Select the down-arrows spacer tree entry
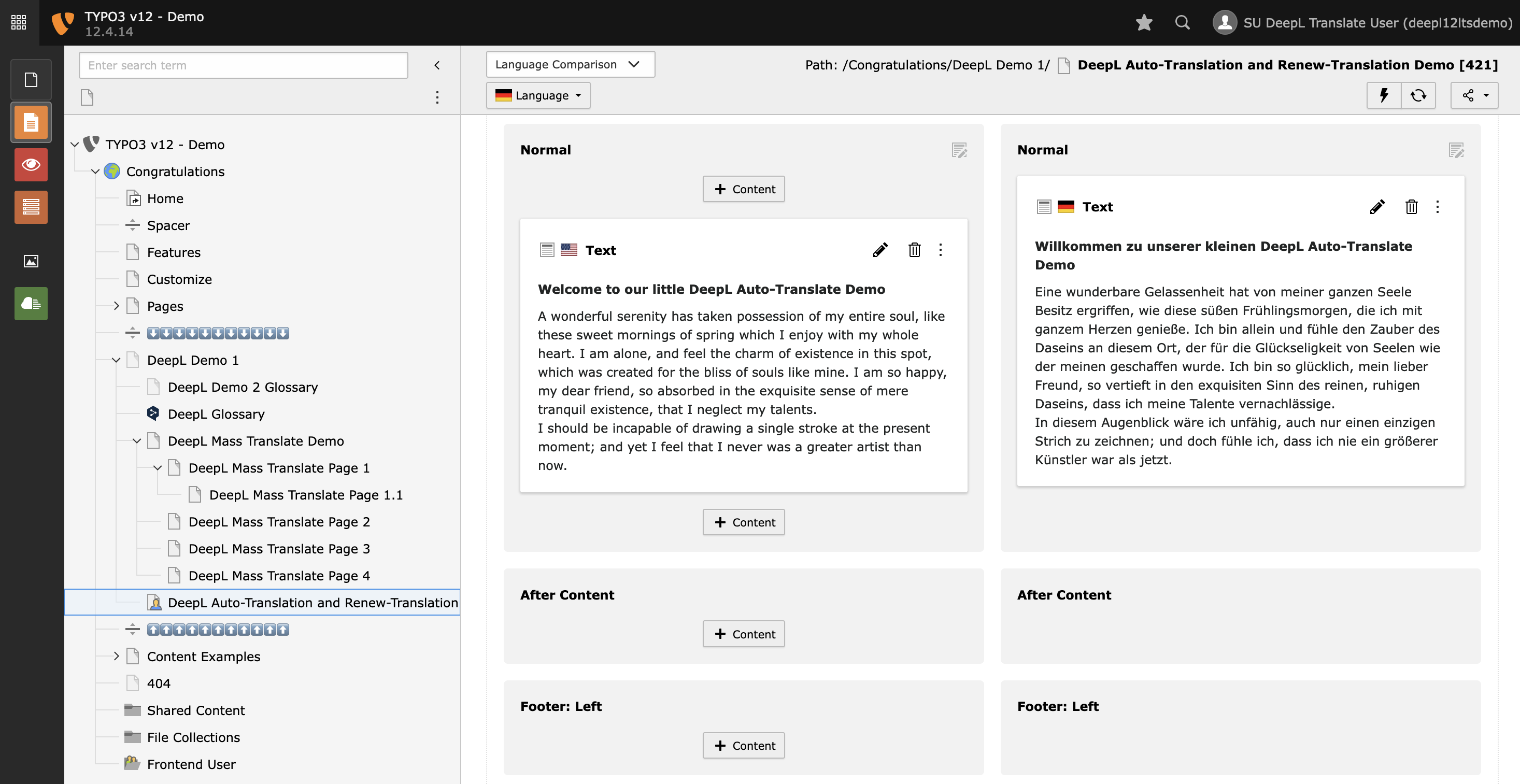 click(218, 333)
